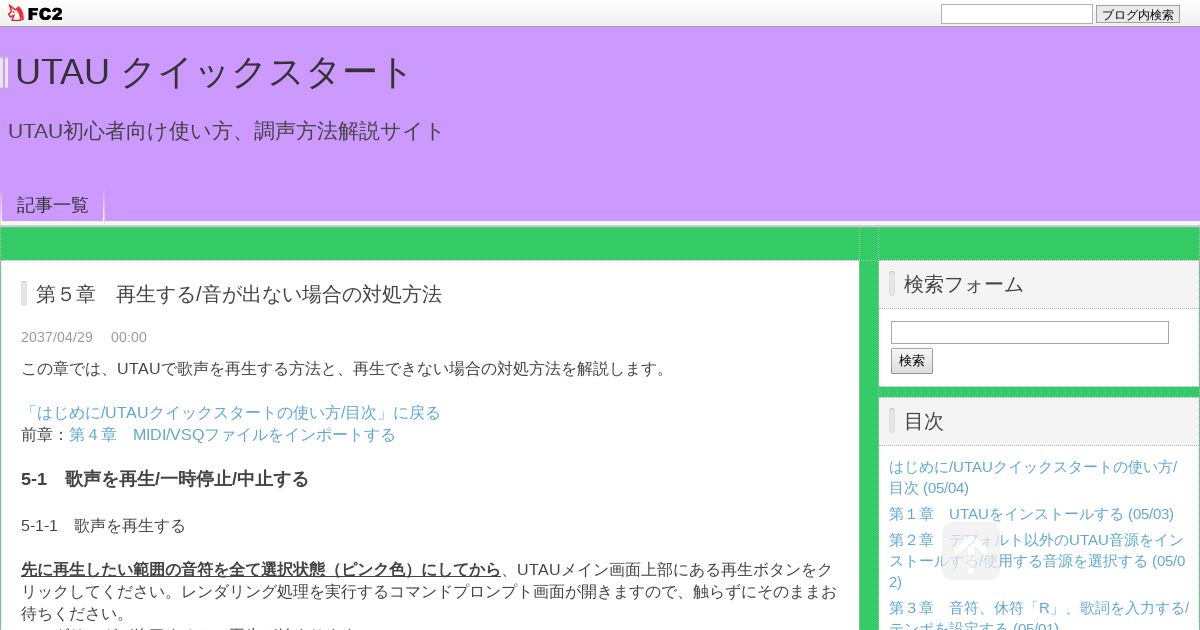Click the FC2 logo in the top bar
This screenshot has width=1200, height=630.
[x=35, y=13]
